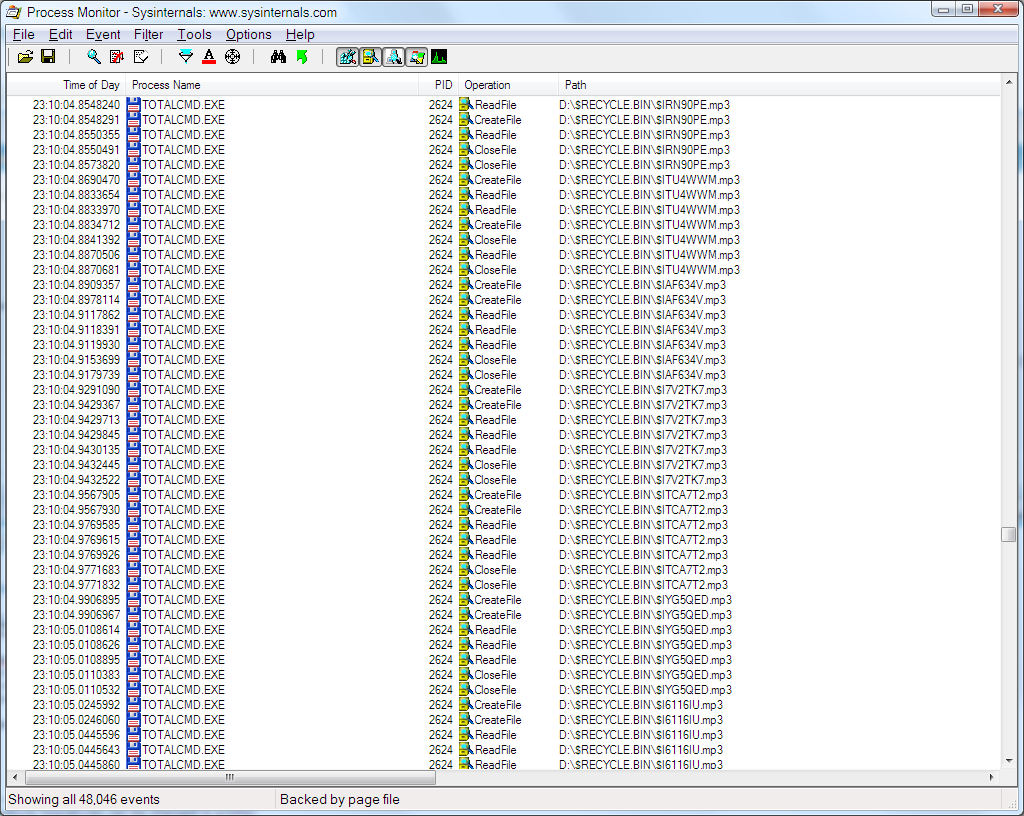Open the Options menu
This screenshot has height=816, width=1024.
(x=249, y=35)
